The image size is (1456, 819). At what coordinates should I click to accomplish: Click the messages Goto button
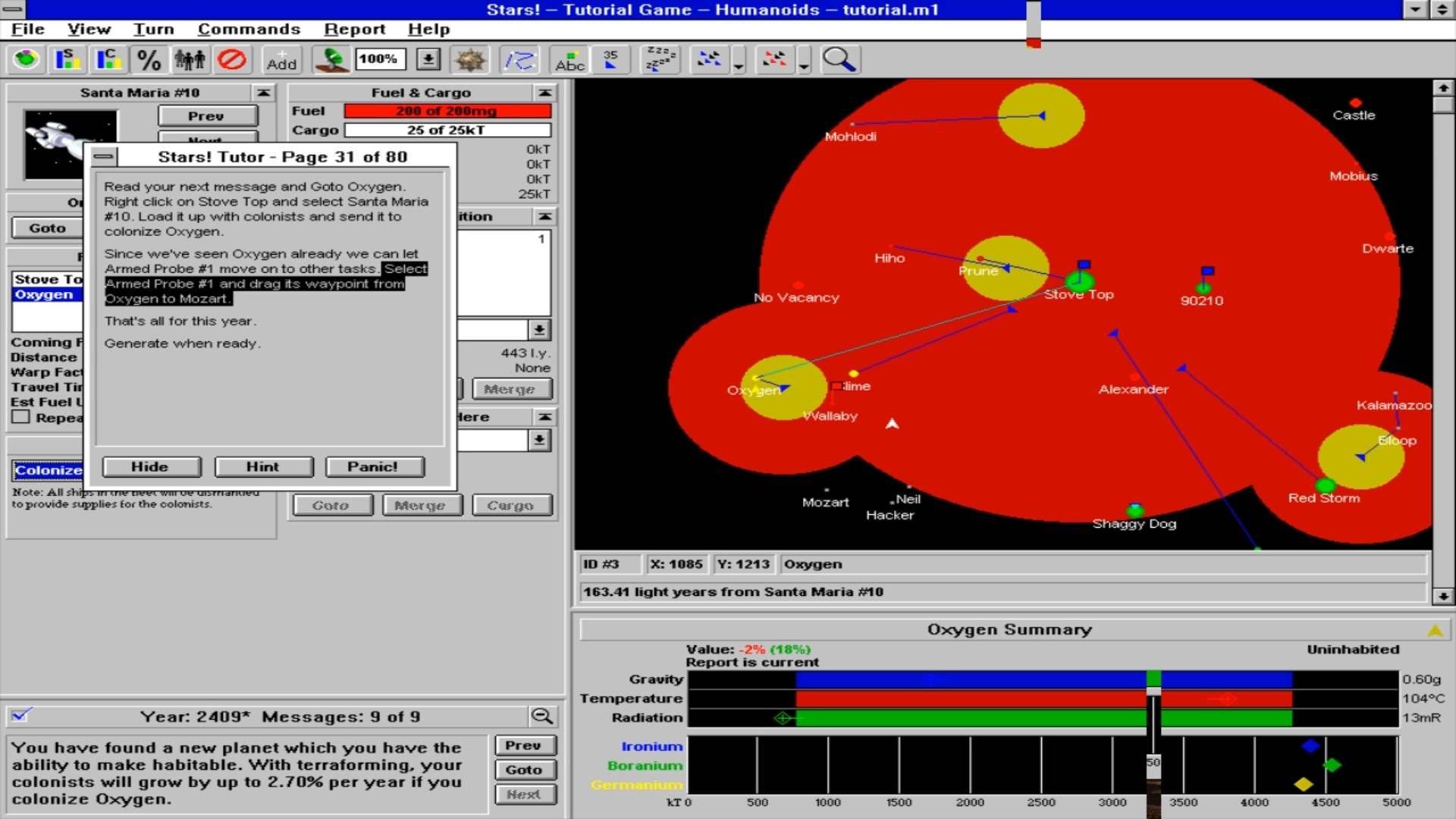tap(525, 770)
